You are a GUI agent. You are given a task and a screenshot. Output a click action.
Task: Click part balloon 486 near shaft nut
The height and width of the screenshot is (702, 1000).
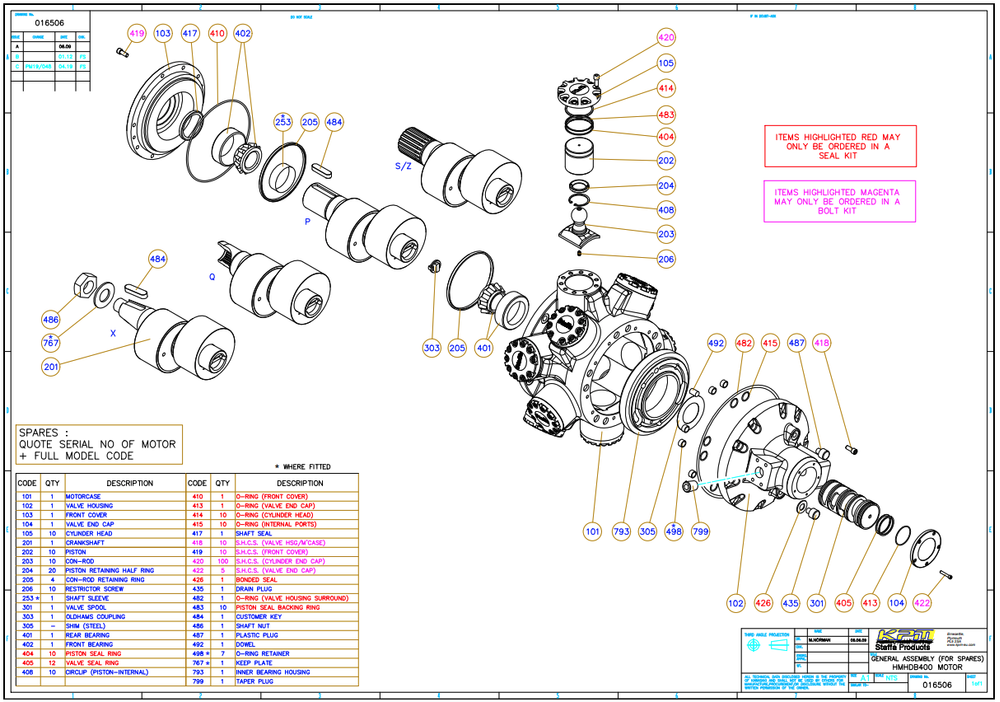coord(51,319)
